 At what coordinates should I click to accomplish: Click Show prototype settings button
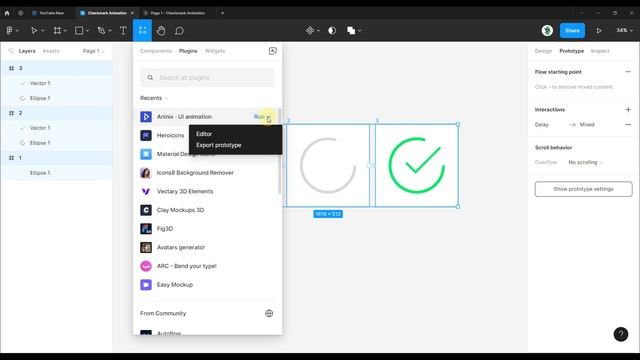[x=584, y=189]
